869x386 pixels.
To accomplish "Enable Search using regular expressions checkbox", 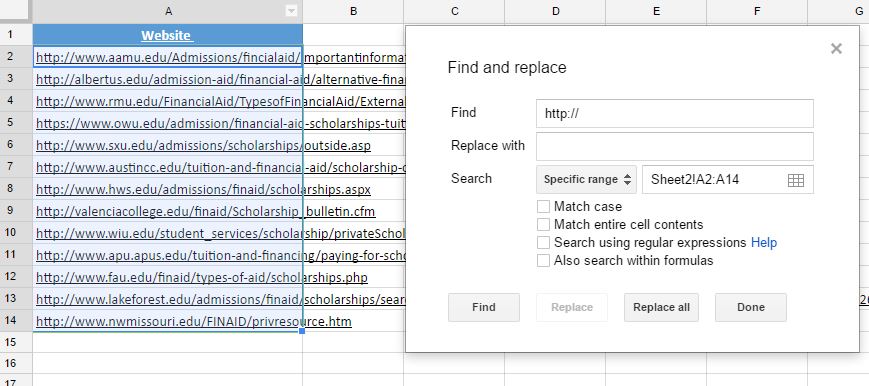I will pos(543,242).
